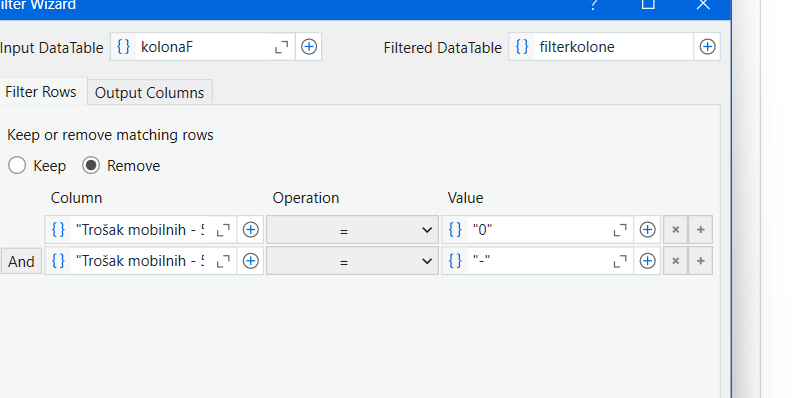Select the Keep radio button
The width and height of the screenshot is (798, 398).
pos(17,165)
